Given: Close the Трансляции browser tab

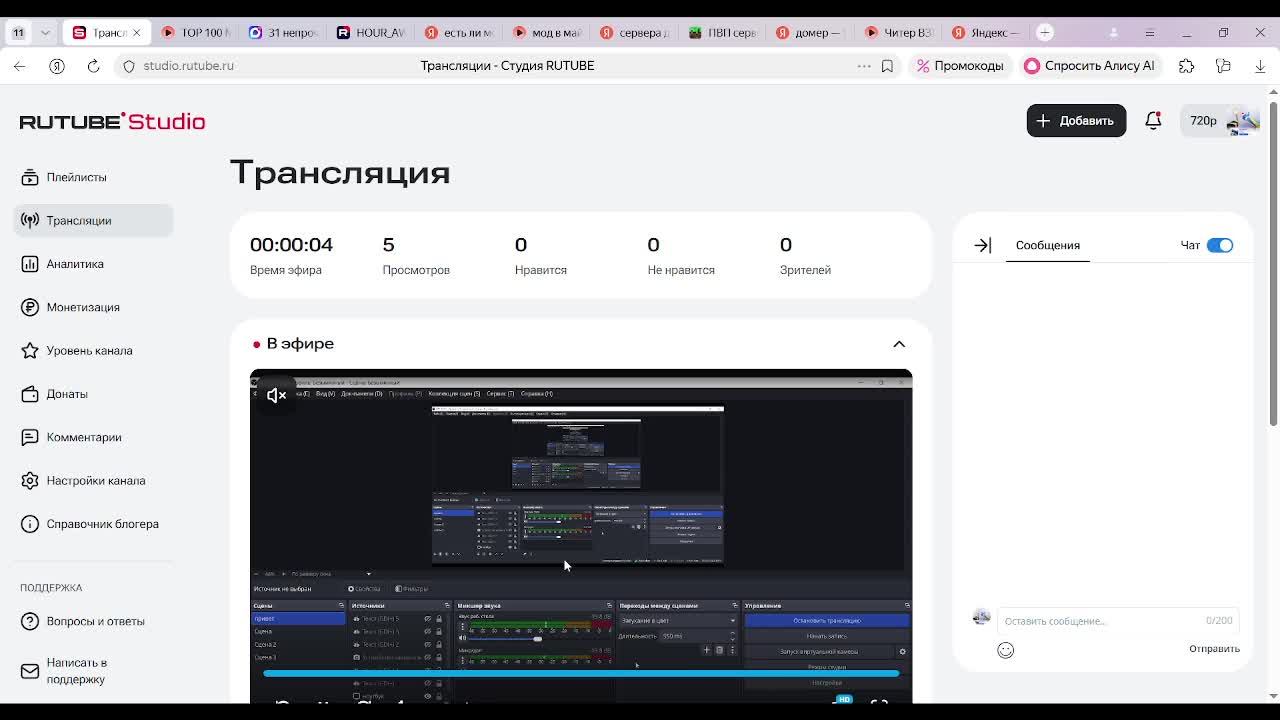Looking at the screenshot, I should (137, 33).
